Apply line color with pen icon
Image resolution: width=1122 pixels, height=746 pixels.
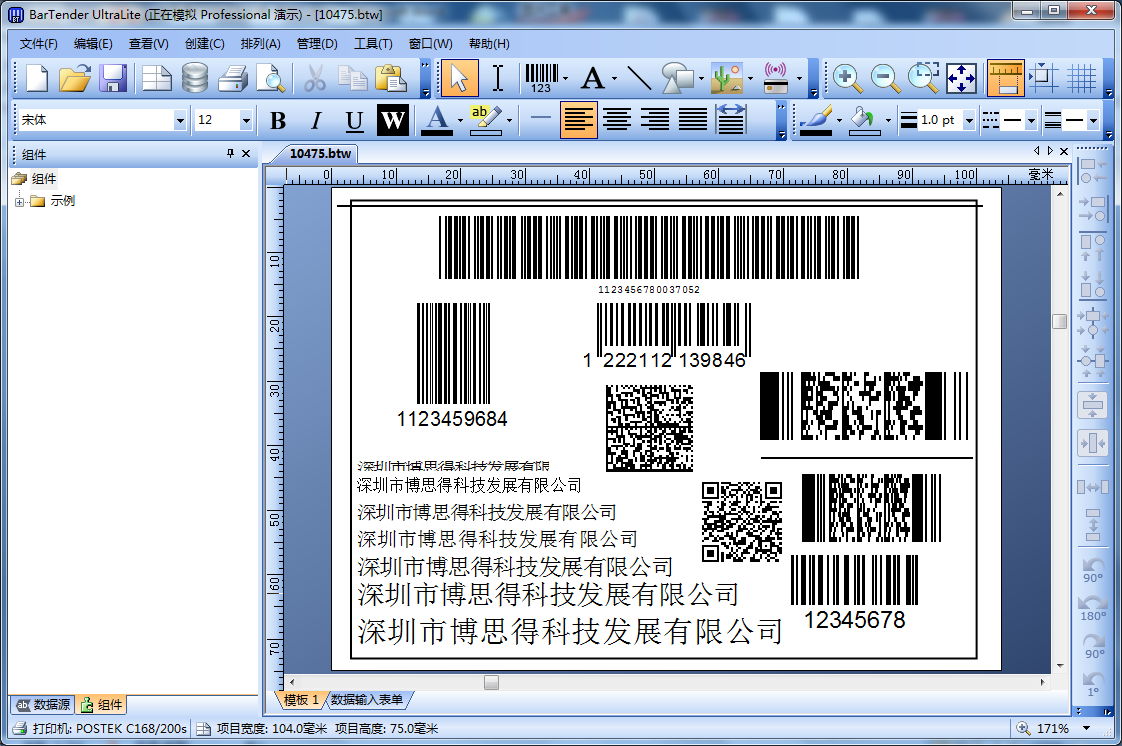816,120
